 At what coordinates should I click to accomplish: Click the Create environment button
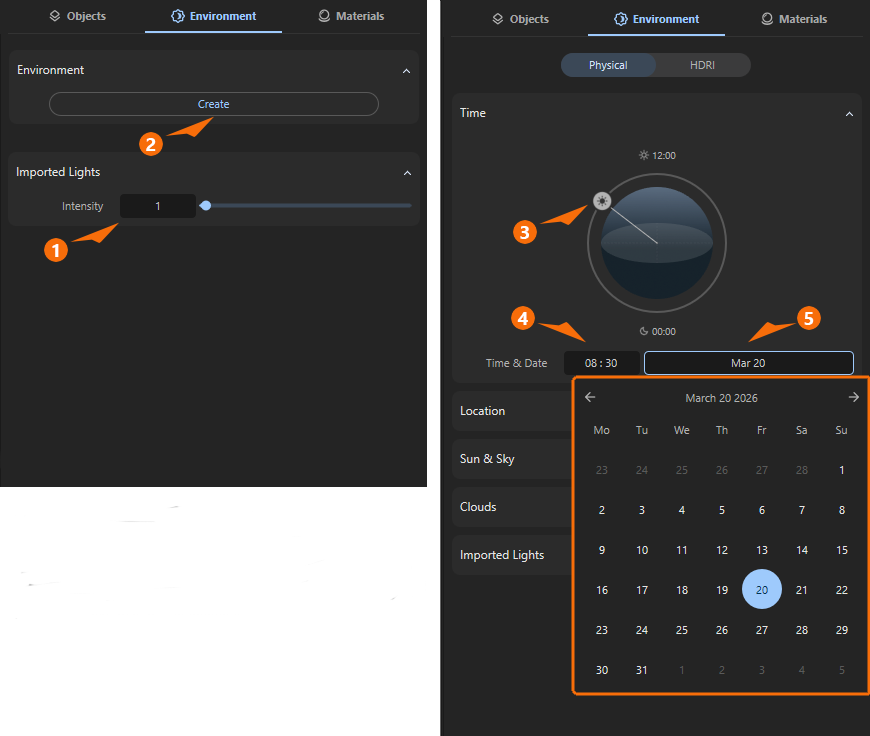213,104
